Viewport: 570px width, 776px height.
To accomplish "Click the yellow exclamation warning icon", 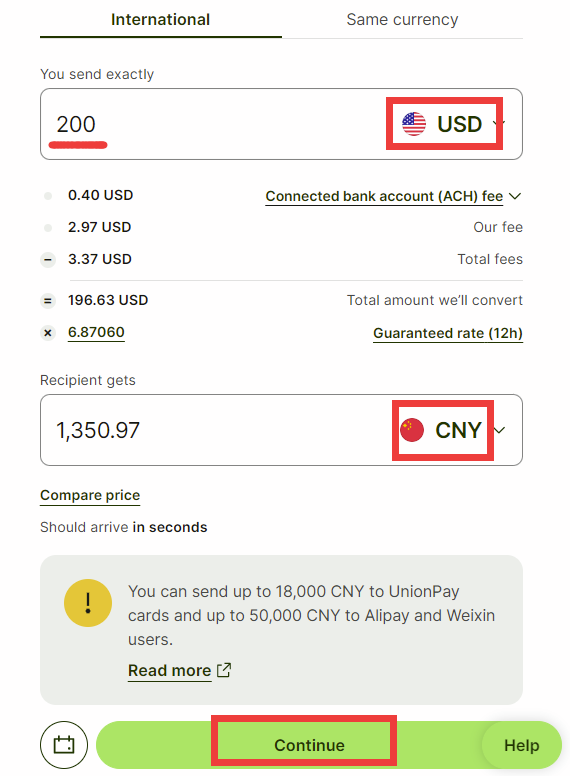I will click(88, 603).
